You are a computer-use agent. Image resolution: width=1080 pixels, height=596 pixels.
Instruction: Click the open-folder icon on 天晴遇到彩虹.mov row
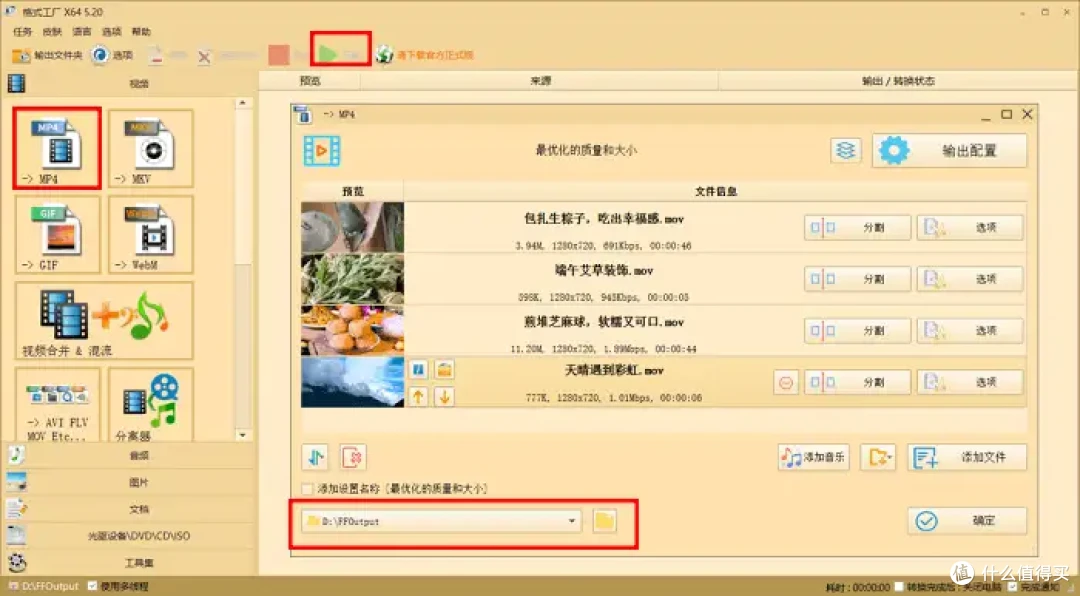click(444, 370)
